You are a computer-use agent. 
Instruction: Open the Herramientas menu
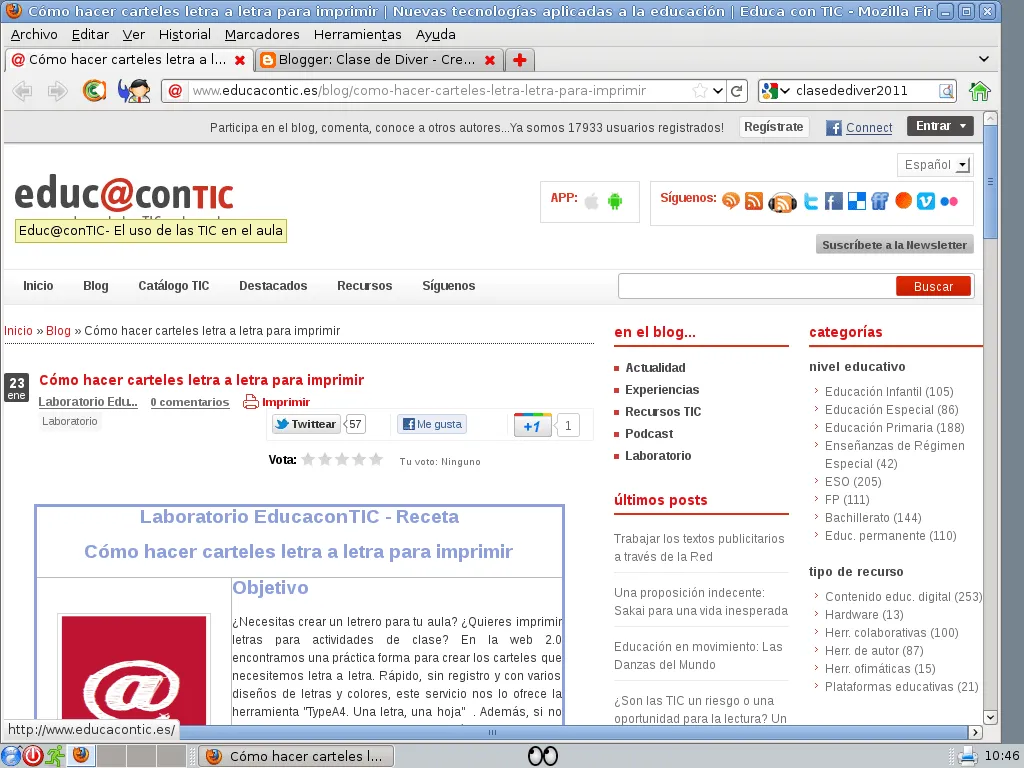358,35
